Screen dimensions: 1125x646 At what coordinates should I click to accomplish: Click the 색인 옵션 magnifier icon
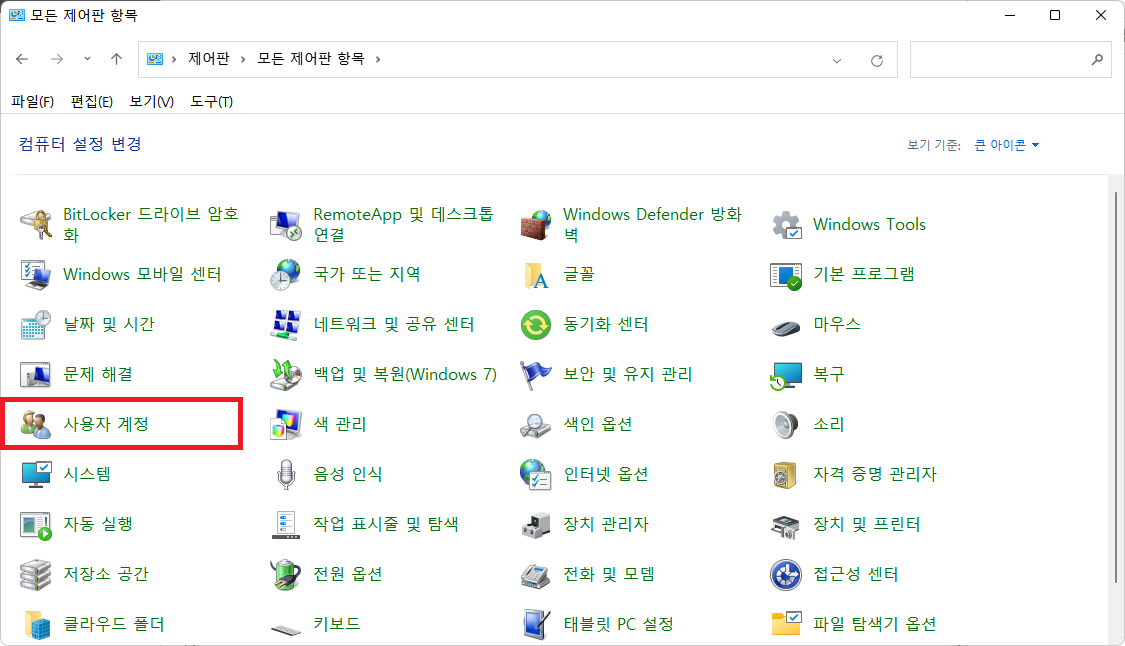coord(536,425)
